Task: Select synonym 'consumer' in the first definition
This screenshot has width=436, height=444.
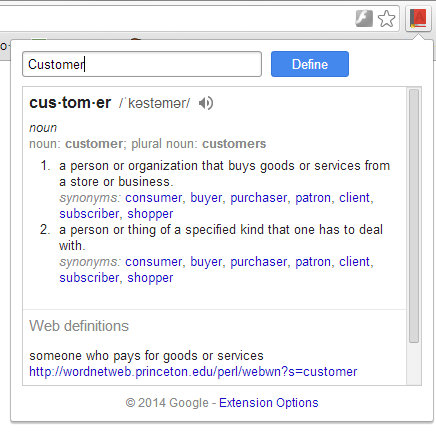Action: pos(153,198)
